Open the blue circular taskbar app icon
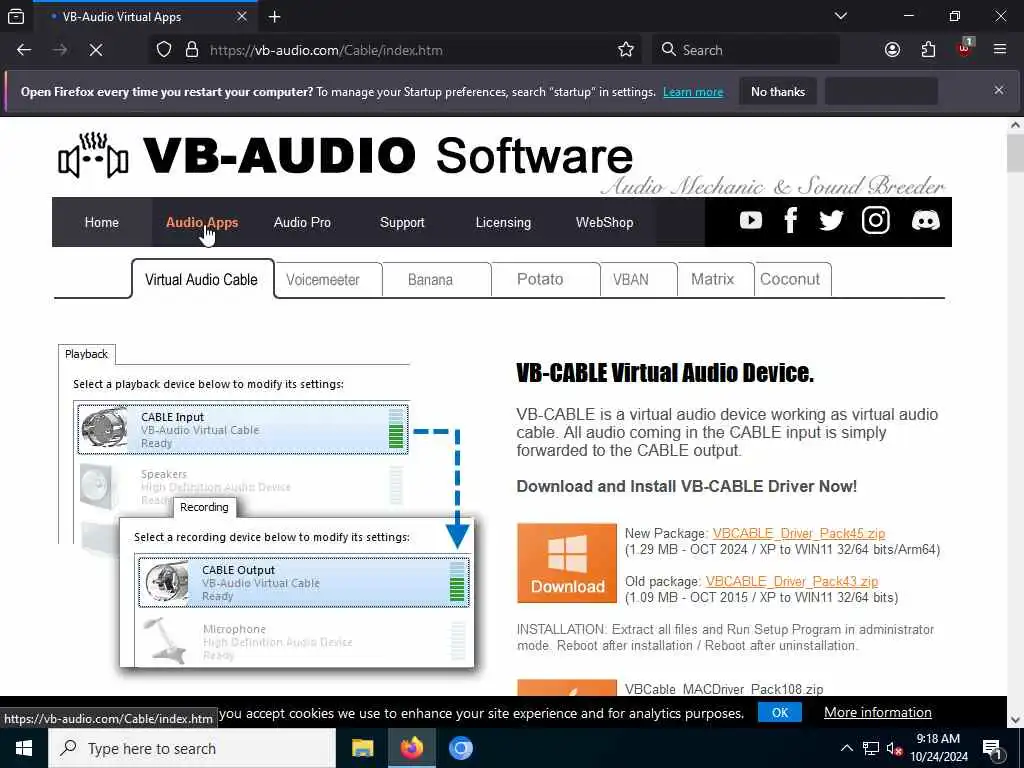The height and width of the screenshot is (768, 1024). click(x=460, y=748)
